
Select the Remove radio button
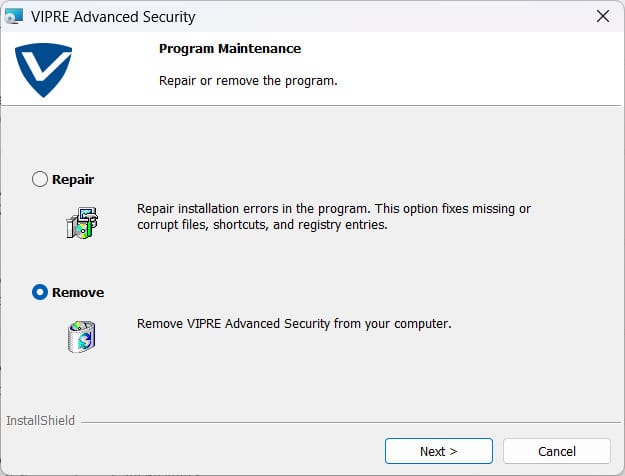40,292
